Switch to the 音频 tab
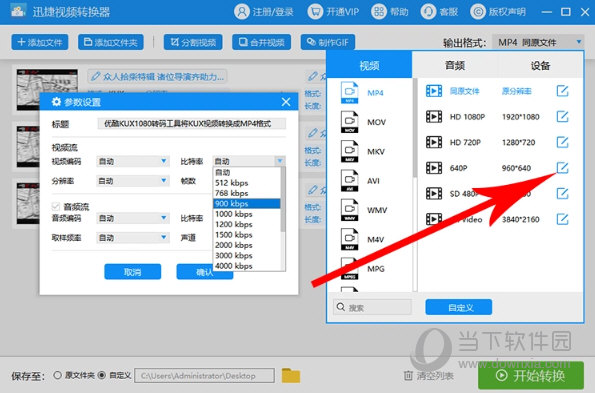The height and width of the screenshot is (393, 595). [455, 65]
